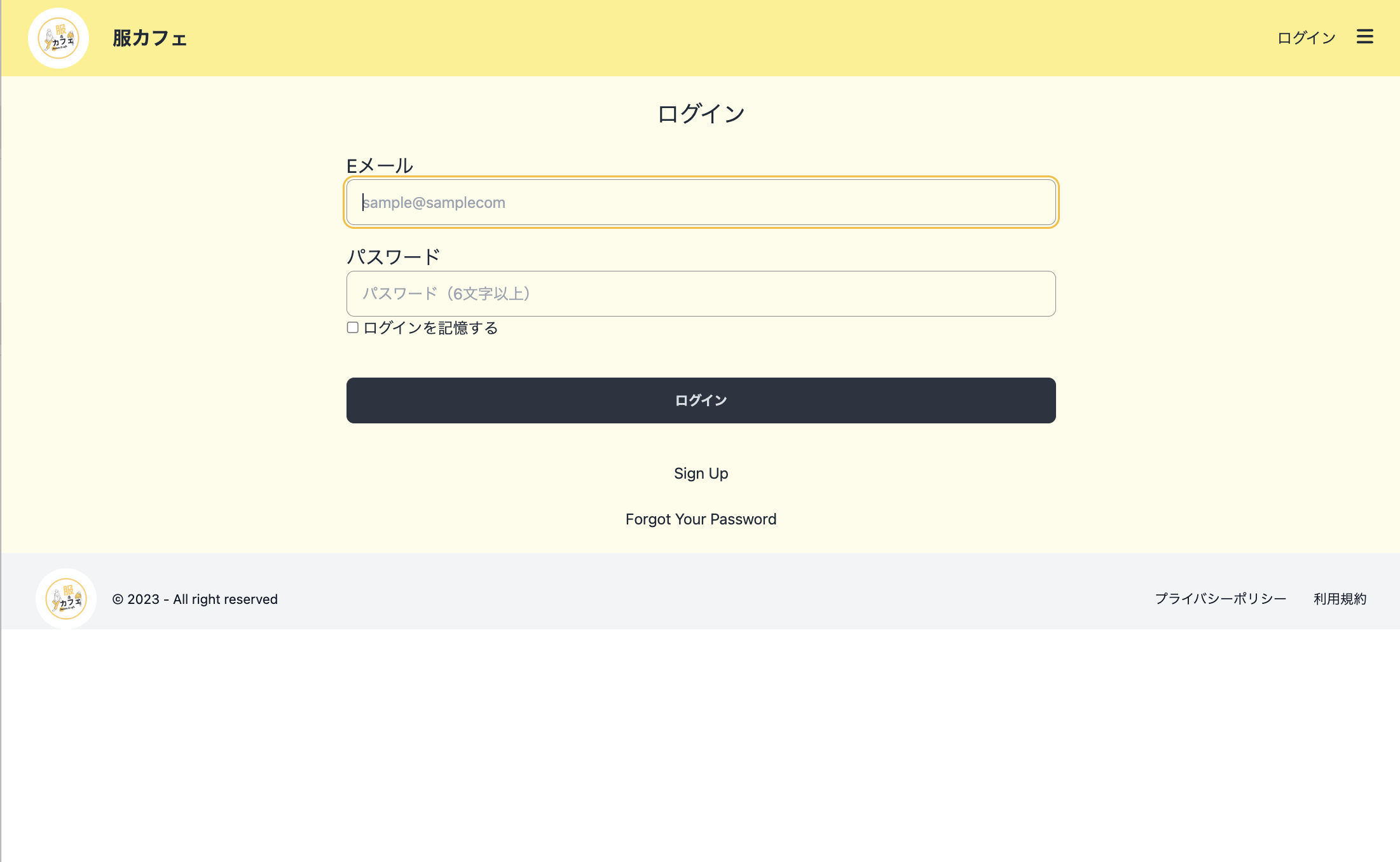Click the 服カフェ logo in the header
The width and height of the screenshot is (1400, 862).
(150, 38)
